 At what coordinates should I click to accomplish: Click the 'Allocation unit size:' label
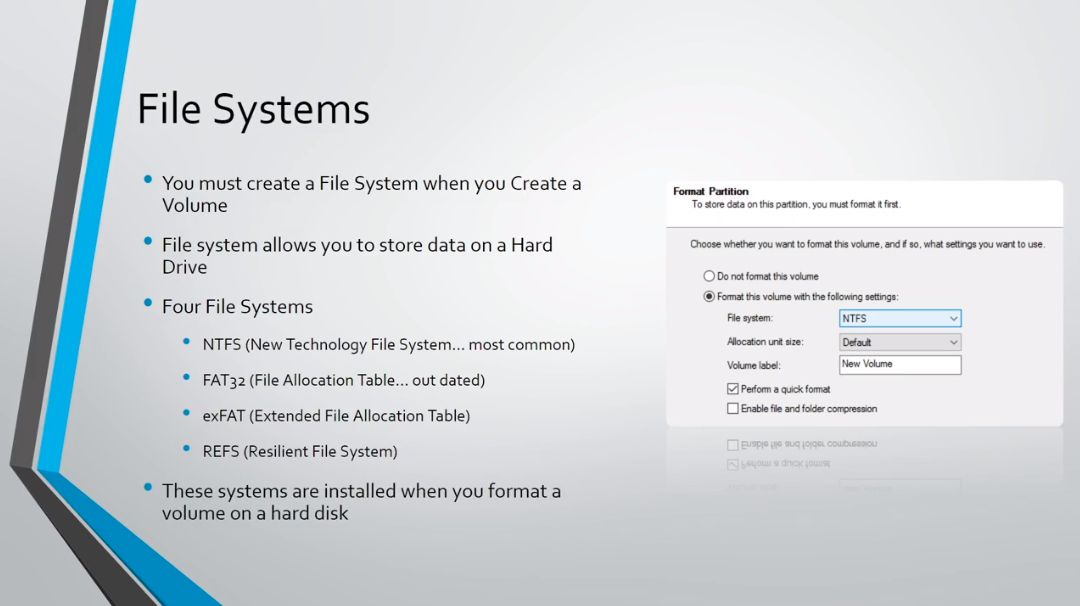765,342
